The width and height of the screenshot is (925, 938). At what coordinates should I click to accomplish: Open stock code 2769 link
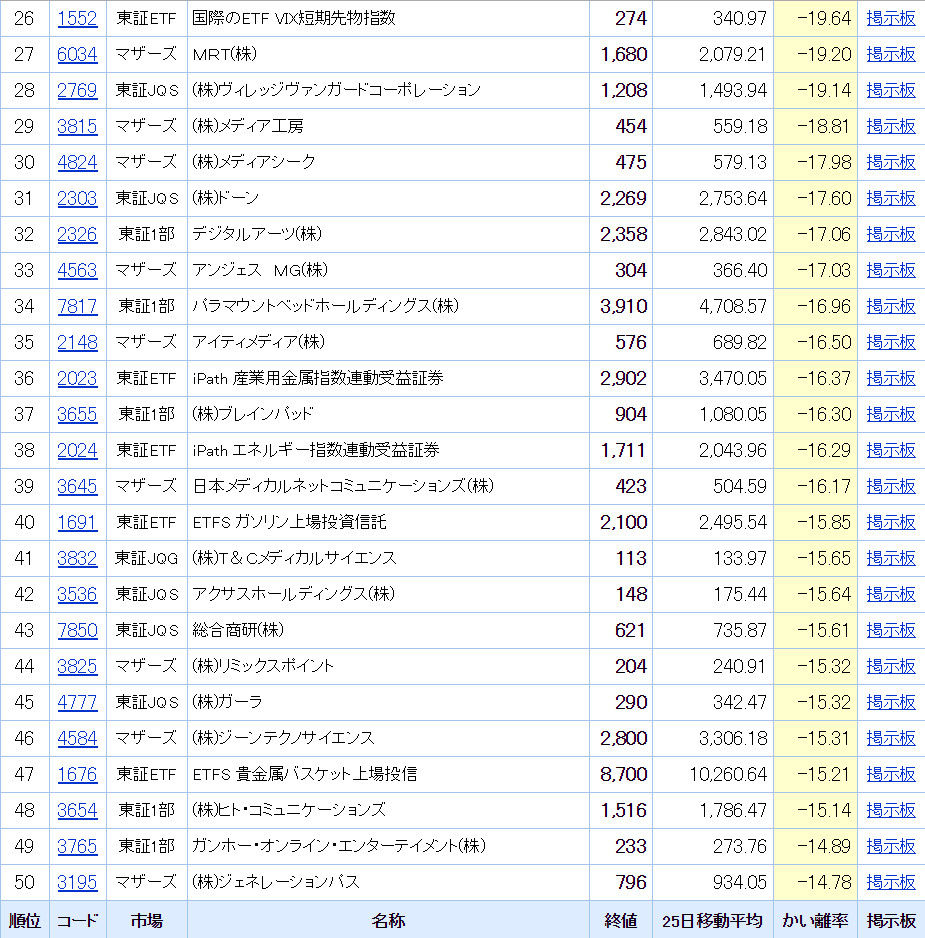(x=77, y=90)
